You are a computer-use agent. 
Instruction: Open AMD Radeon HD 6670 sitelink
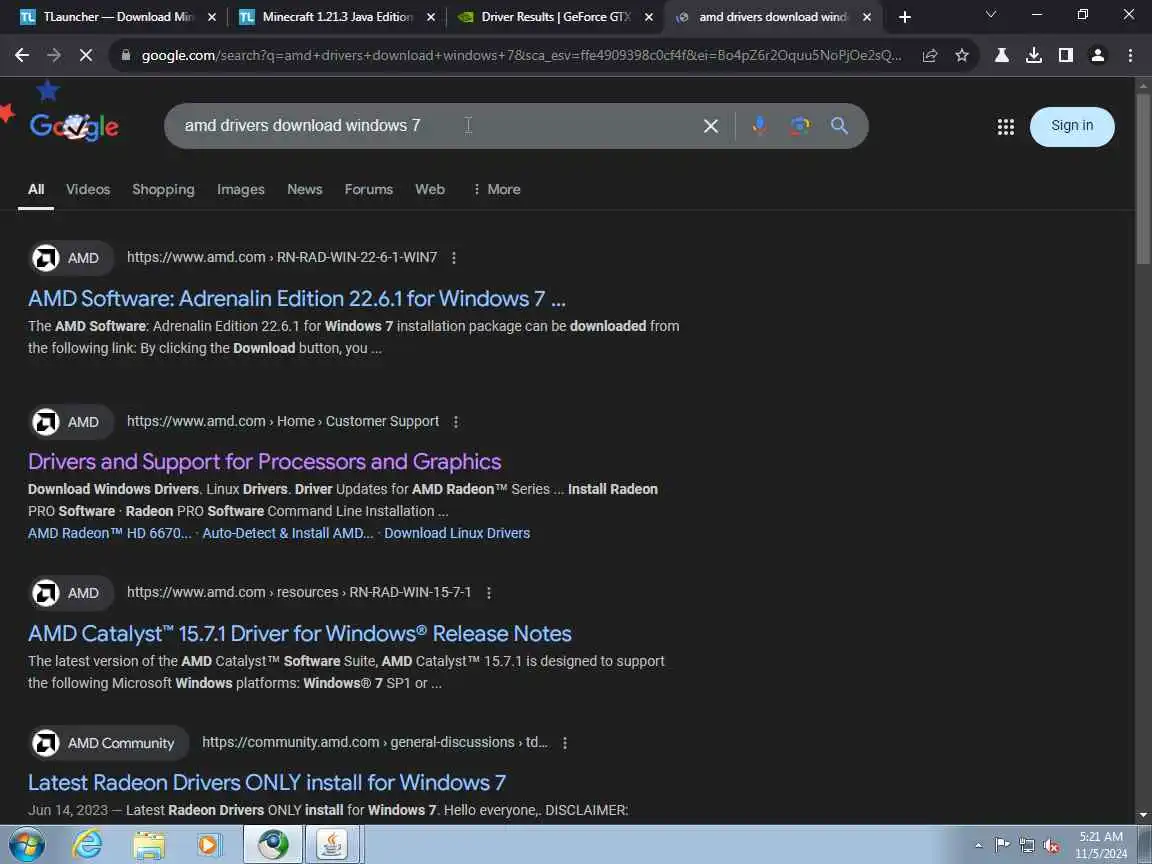[x=109, y=533]
